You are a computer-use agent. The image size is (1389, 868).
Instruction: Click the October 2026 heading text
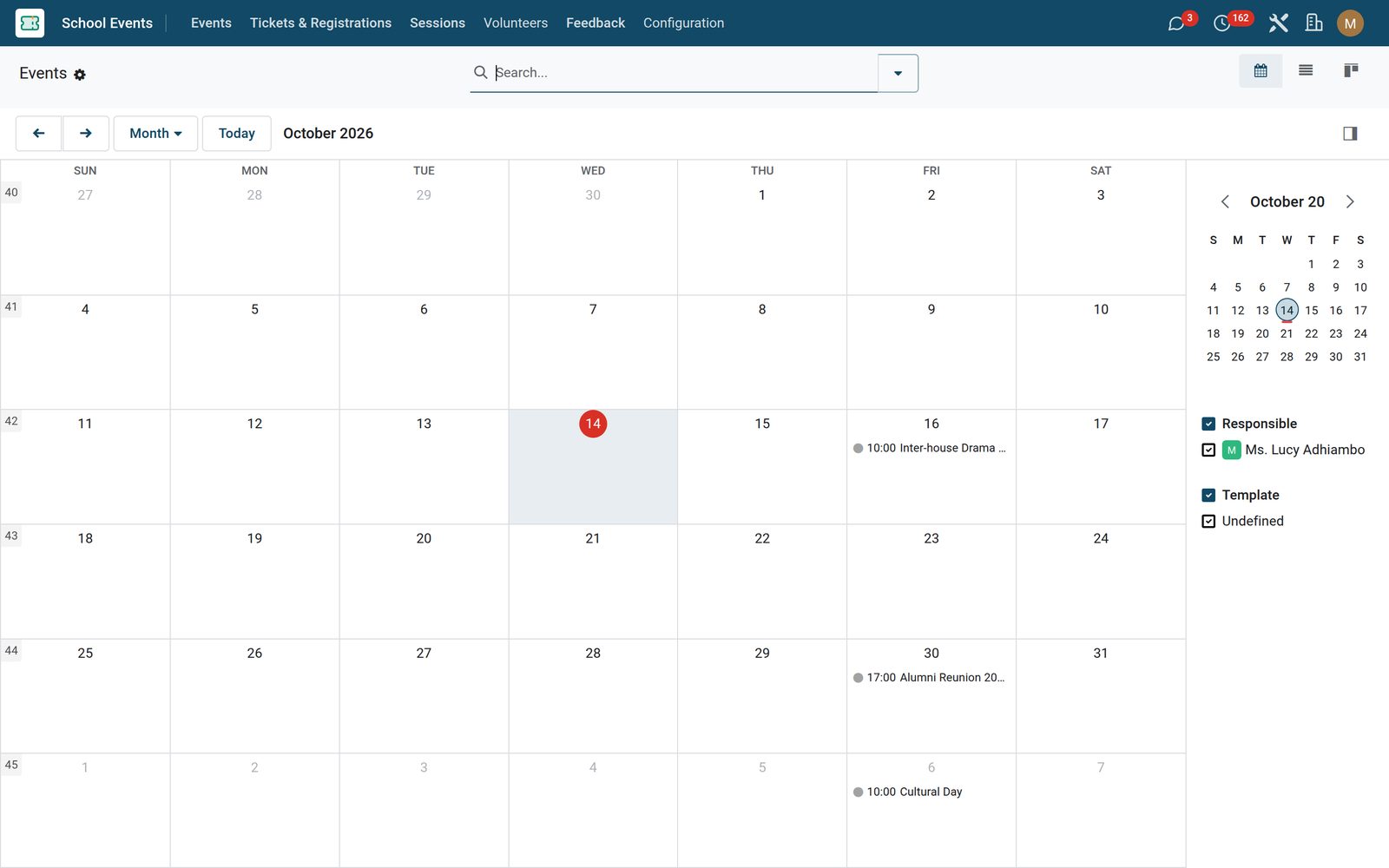[x=328, y=134]
